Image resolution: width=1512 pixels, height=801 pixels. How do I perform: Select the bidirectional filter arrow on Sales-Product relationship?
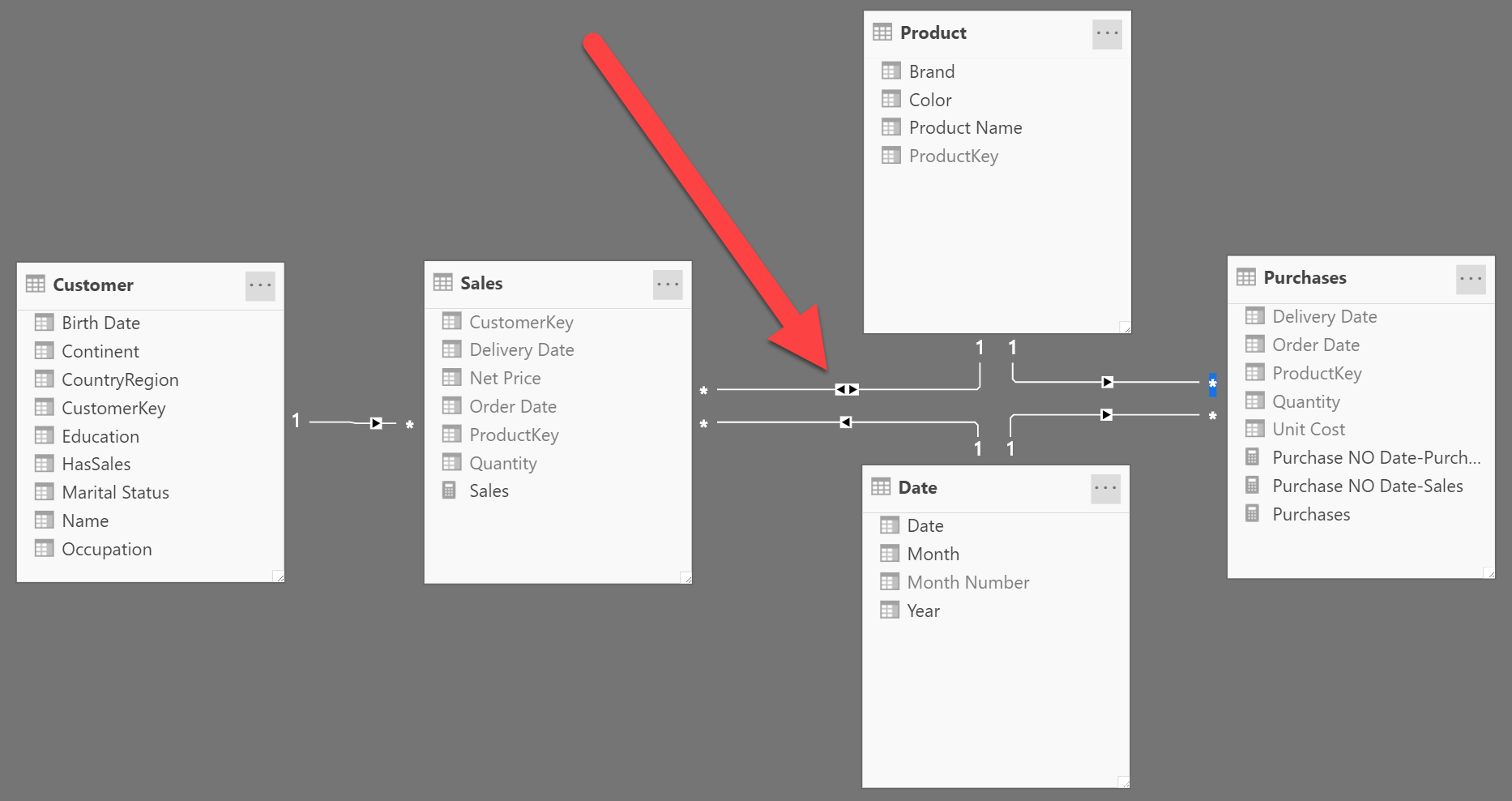(847, 390)
